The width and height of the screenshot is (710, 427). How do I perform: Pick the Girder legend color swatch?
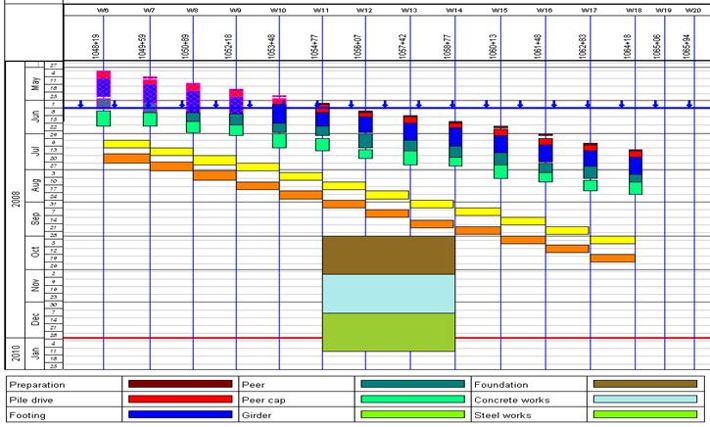tap(413, 414)
